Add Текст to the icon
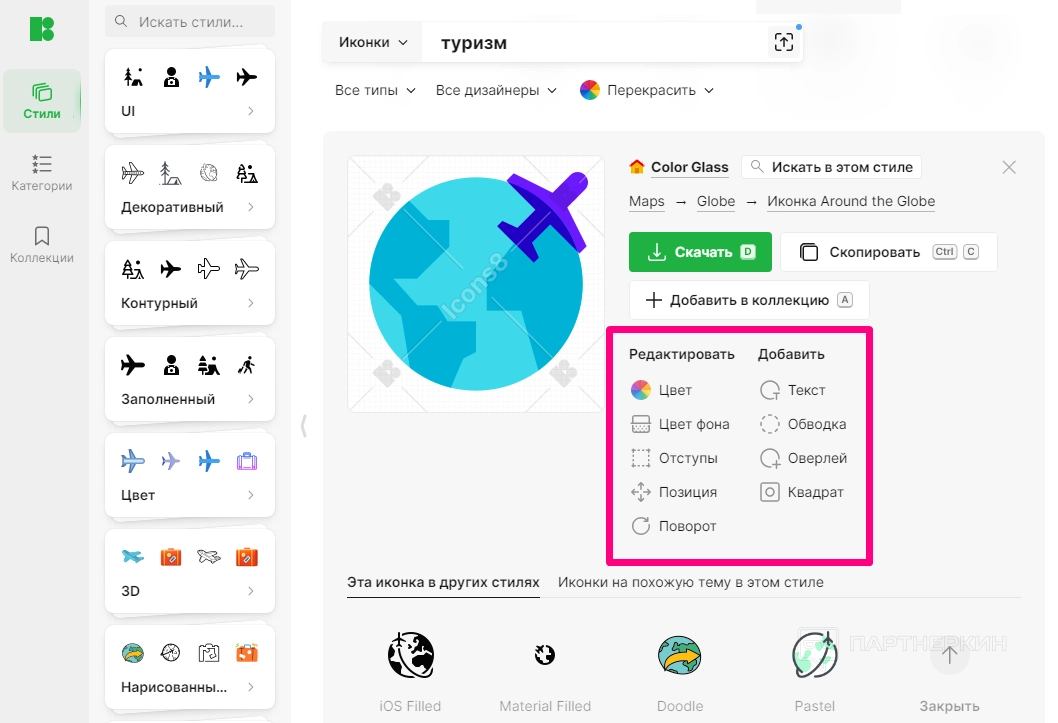The image size is (1058, 723). tap(792, 390)
